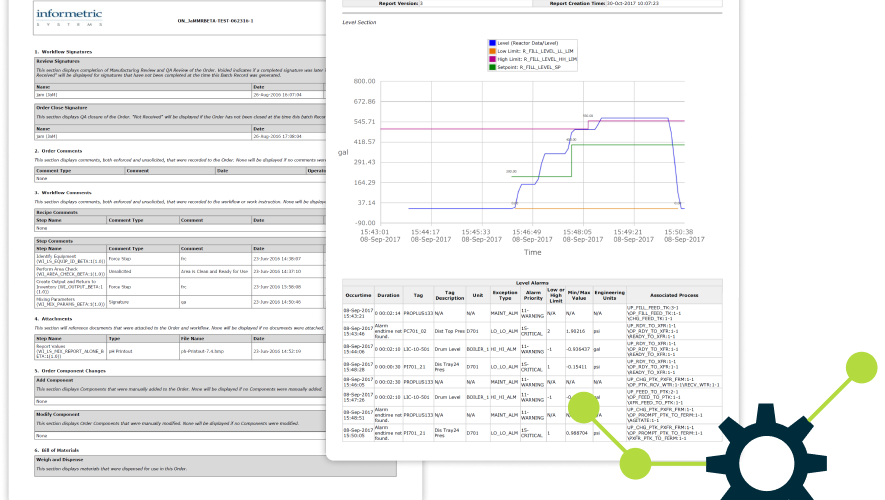This screenshot has width=885, height=500.
Task: Select the 'Step Comments' table header
Action: (54, 241)
